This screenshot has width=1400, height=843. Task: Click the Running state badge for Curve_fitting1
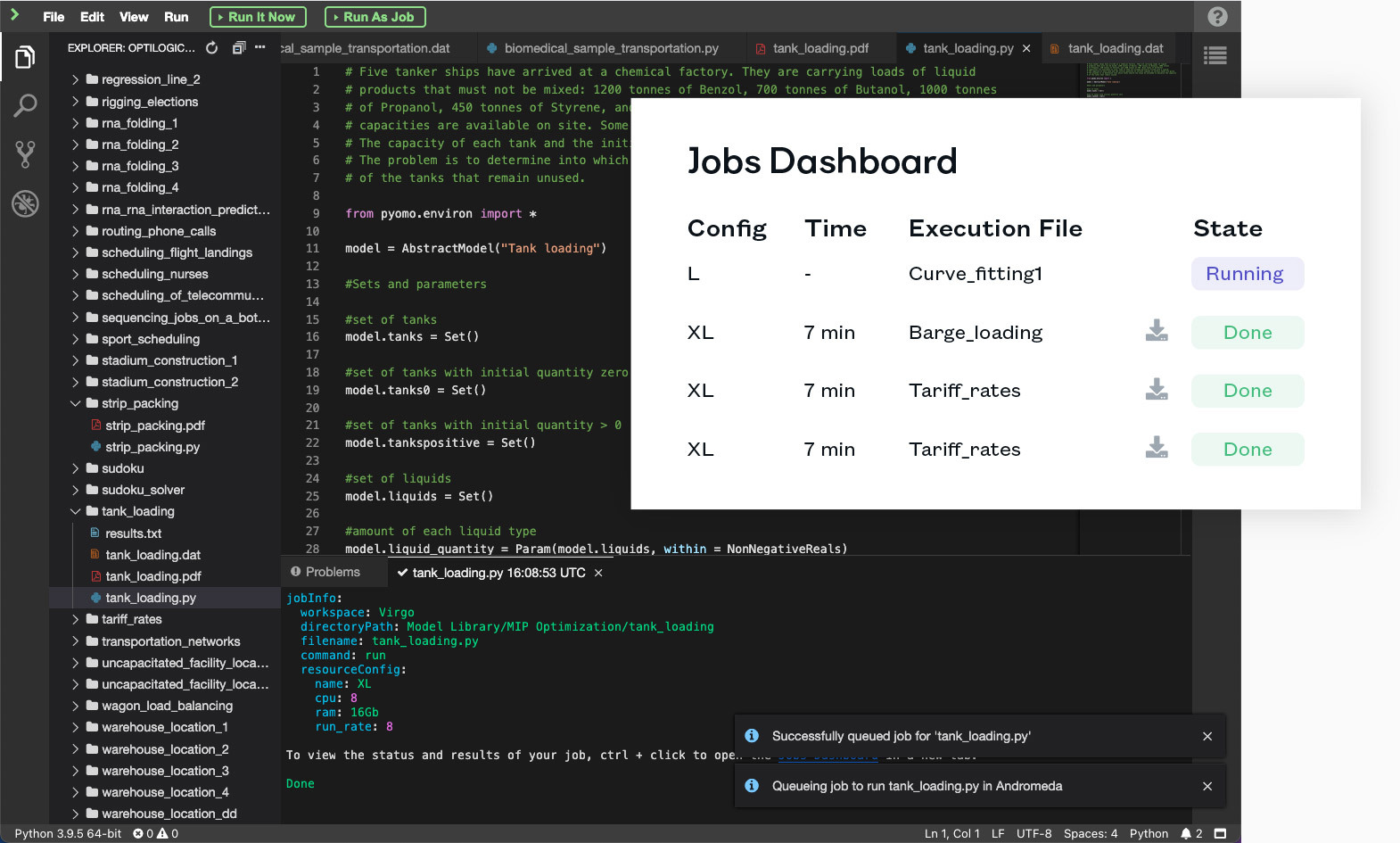point(1247,274)
